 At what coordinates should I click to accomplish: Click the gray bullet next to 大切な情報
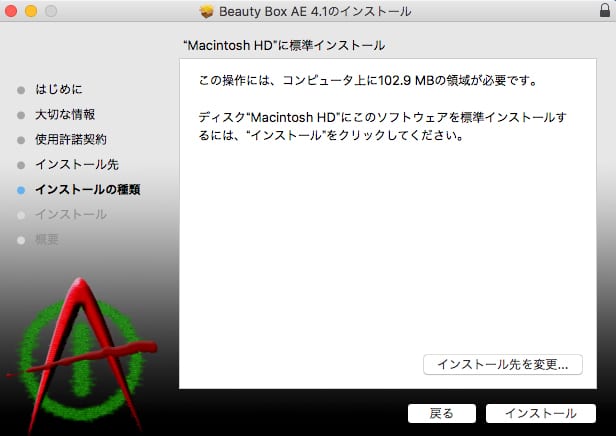[21, 115]
